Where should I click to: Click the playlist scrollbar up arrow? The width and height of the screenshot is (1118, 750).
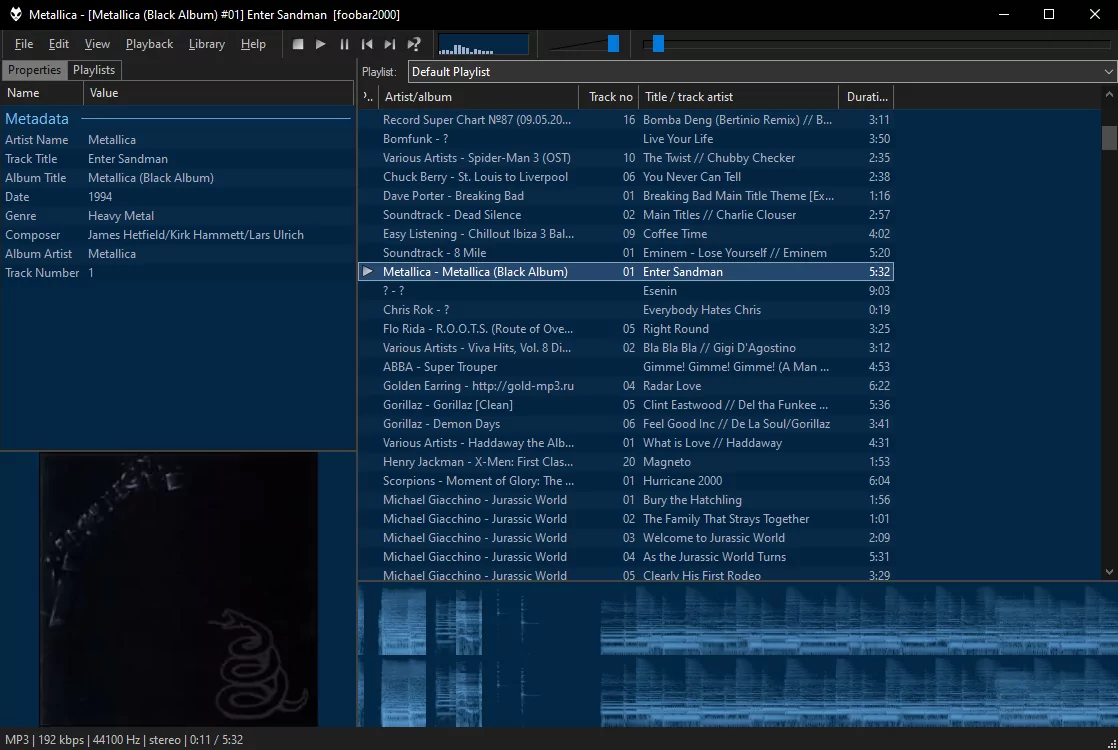click(x=1109, y=94)
